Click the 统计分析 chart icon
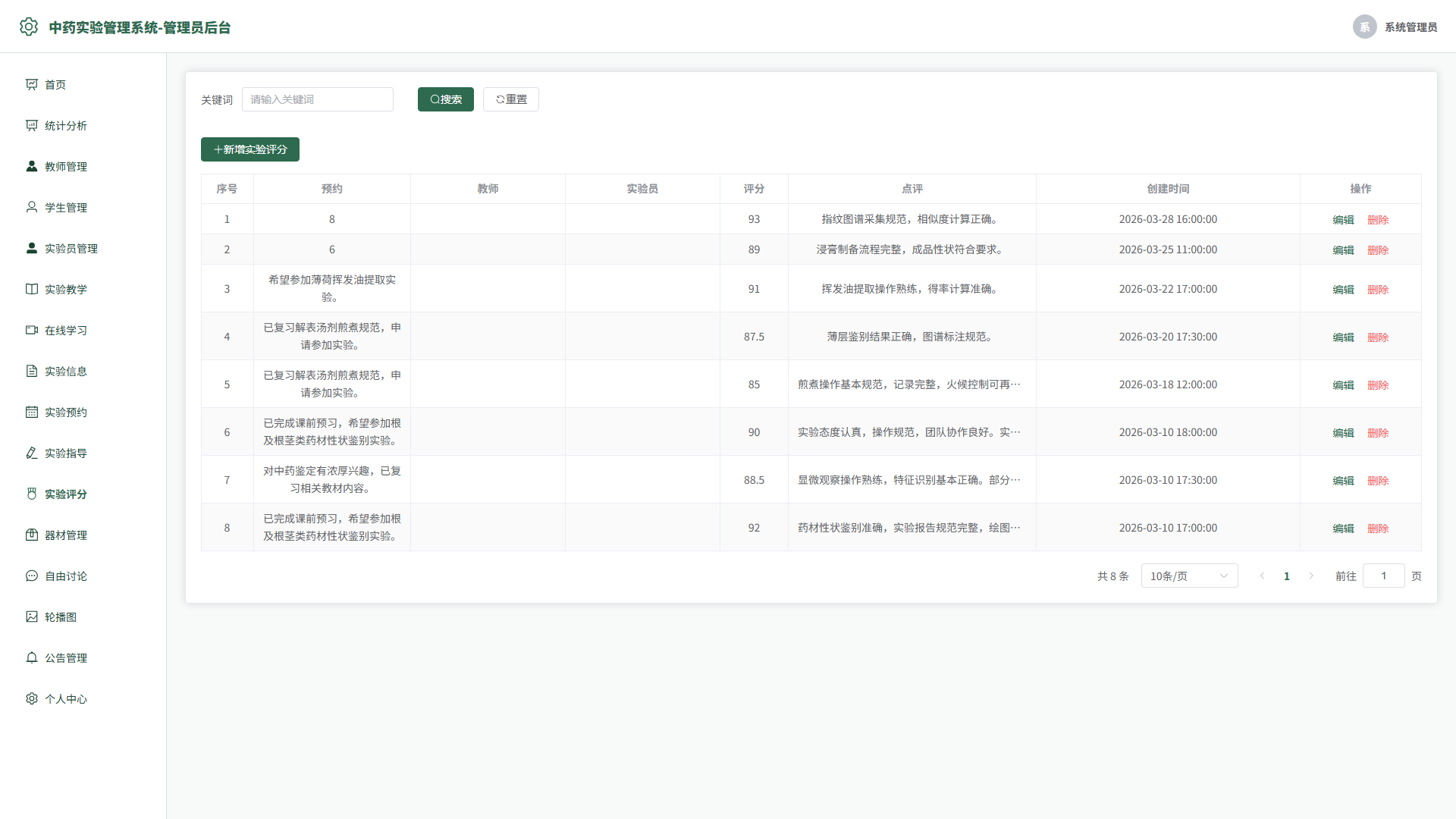The image size is (1456, 819). click(32, 125)
